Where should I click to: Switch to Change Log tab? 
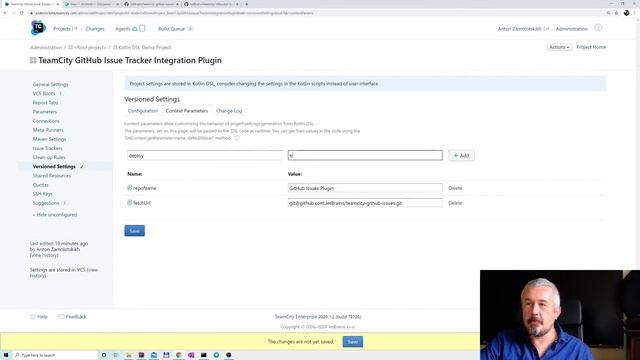(229, 111)
